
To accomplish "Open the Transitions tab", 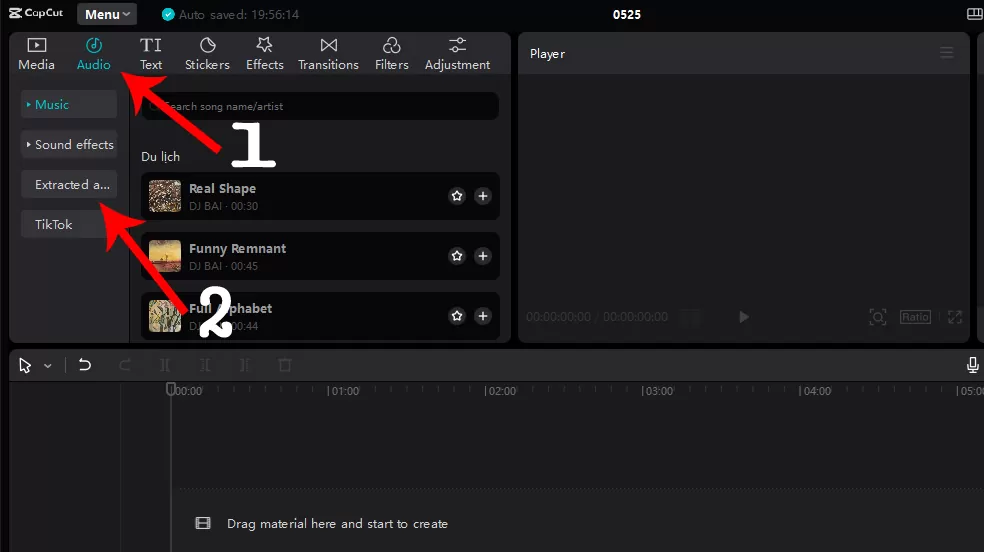I will pyautogui.click(x=328, y=54).
